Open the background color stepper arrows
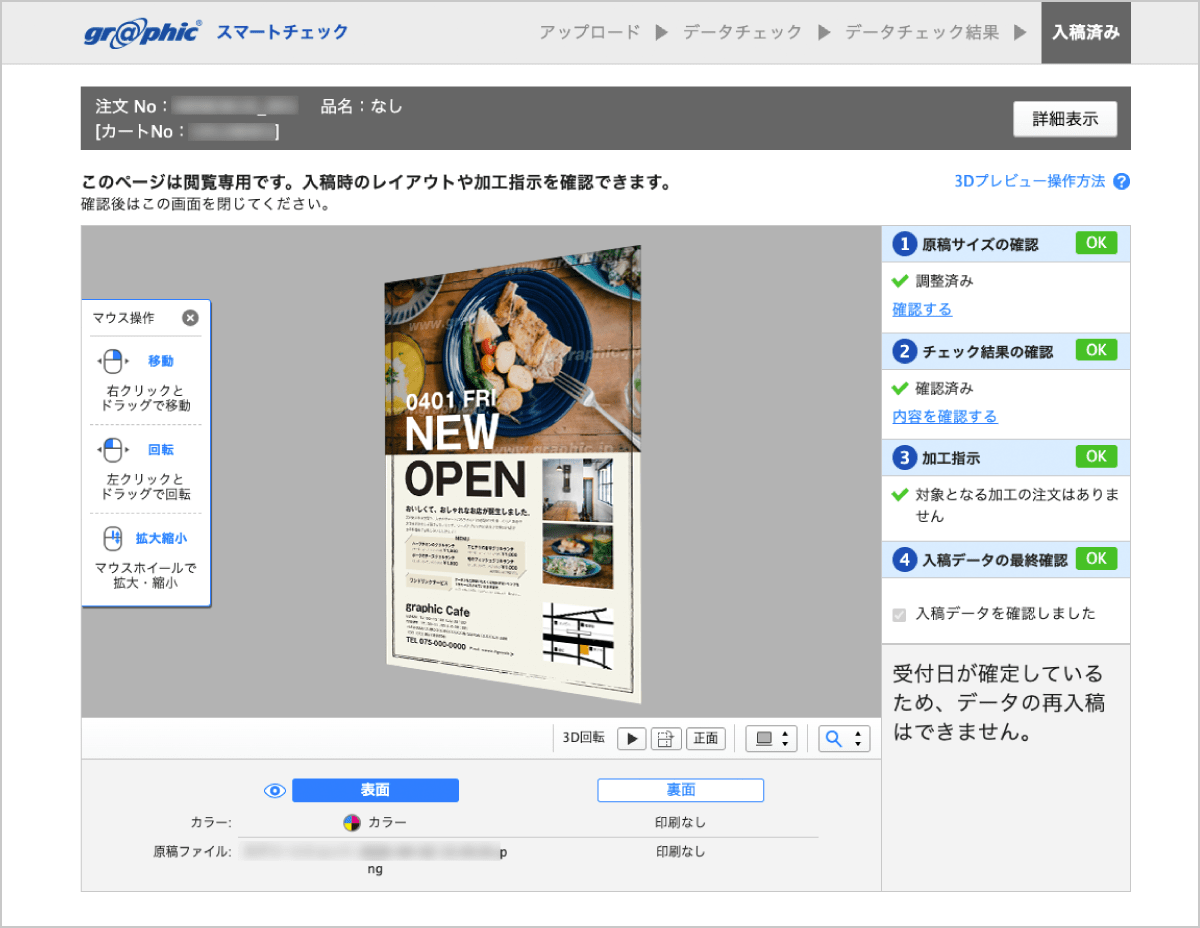Viewport: 1200px width, 928px height. (784, 738)
